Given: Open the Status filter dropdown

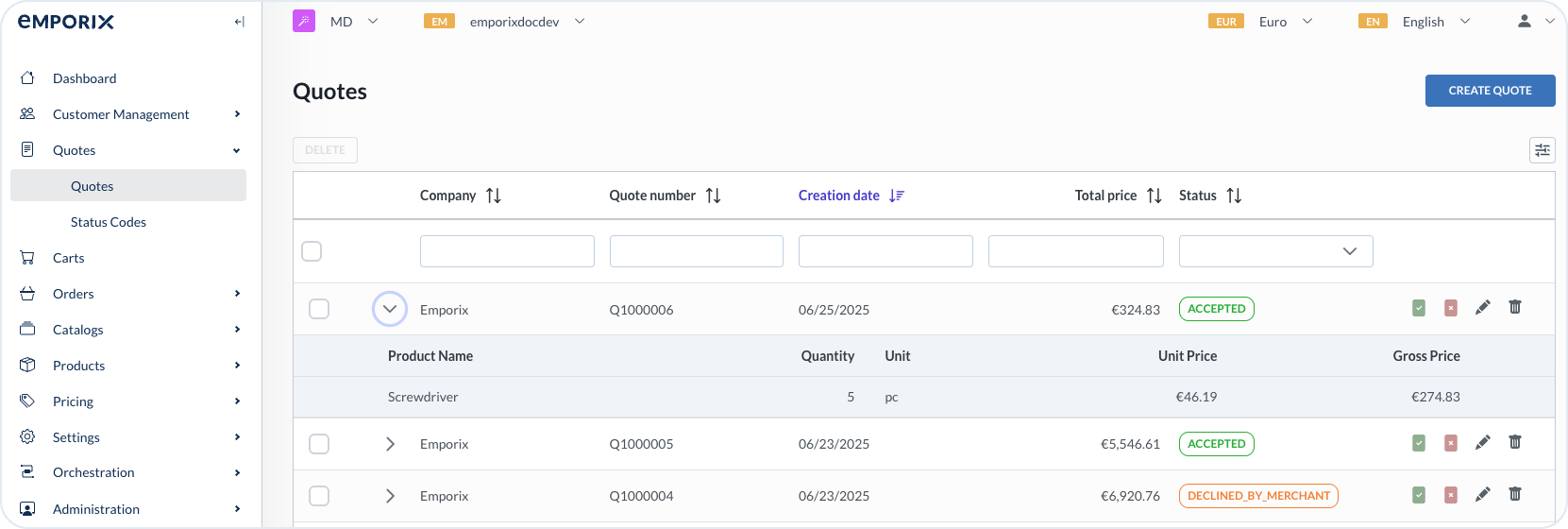Looking at the screenshot, I should click(1275, 251).
